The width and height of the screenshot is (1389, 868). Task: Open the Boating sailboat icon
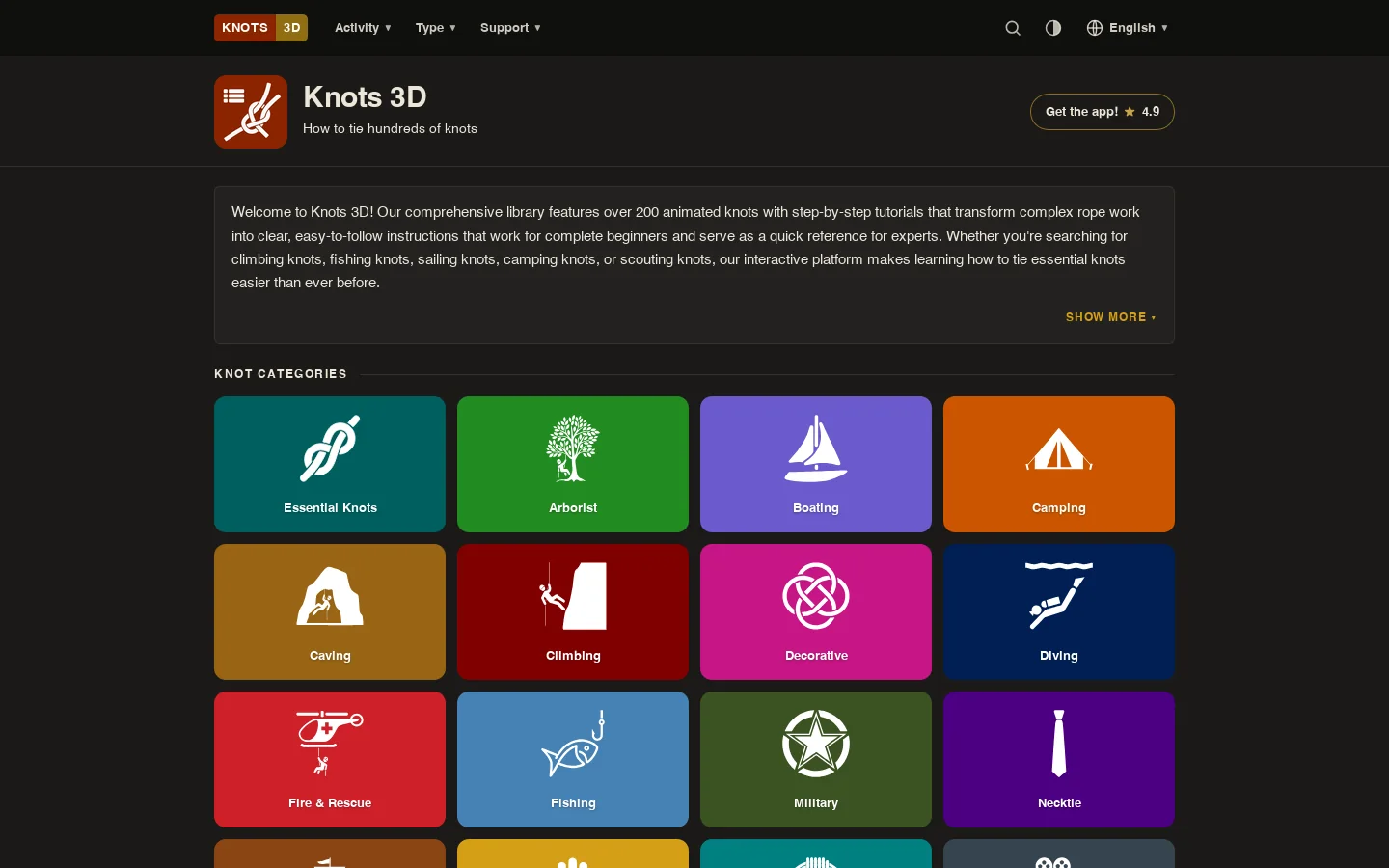coord(816,448)
